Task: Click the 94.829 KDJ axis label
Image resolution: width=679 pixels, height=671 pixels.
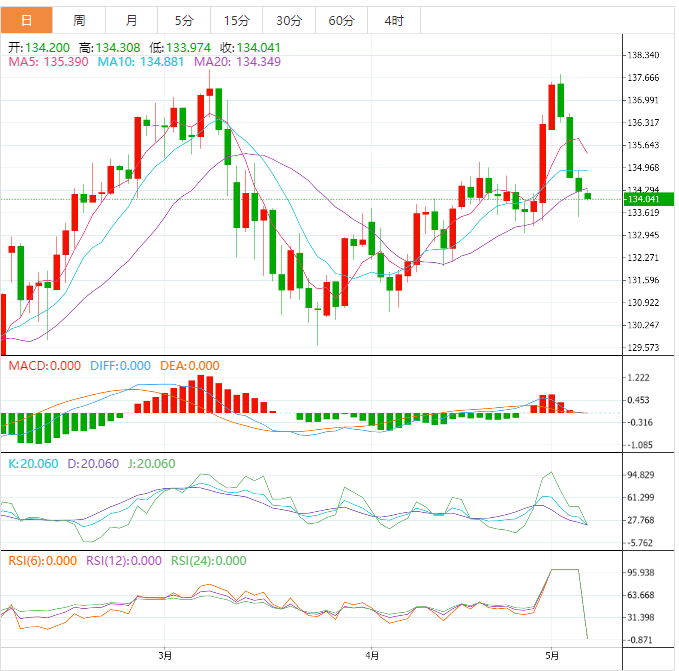Action: (641, 475)
